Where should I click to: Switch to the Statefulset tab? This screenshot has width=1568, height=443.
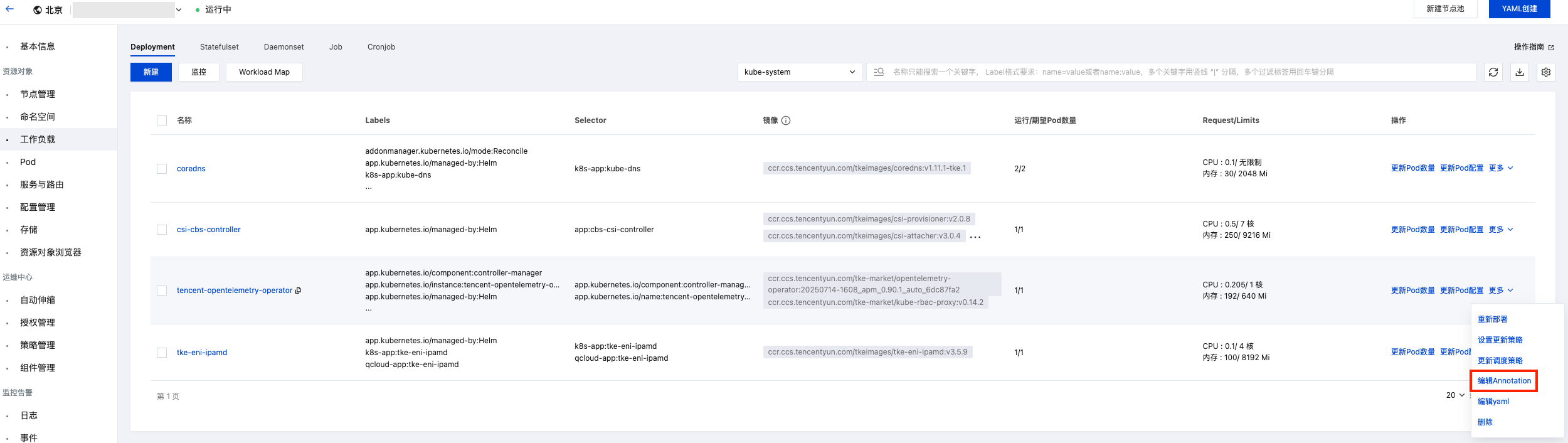tap(219, 47)
